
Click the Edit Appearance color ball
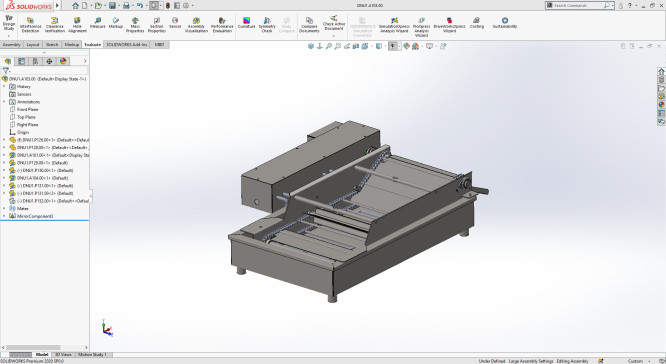(406, 46)
